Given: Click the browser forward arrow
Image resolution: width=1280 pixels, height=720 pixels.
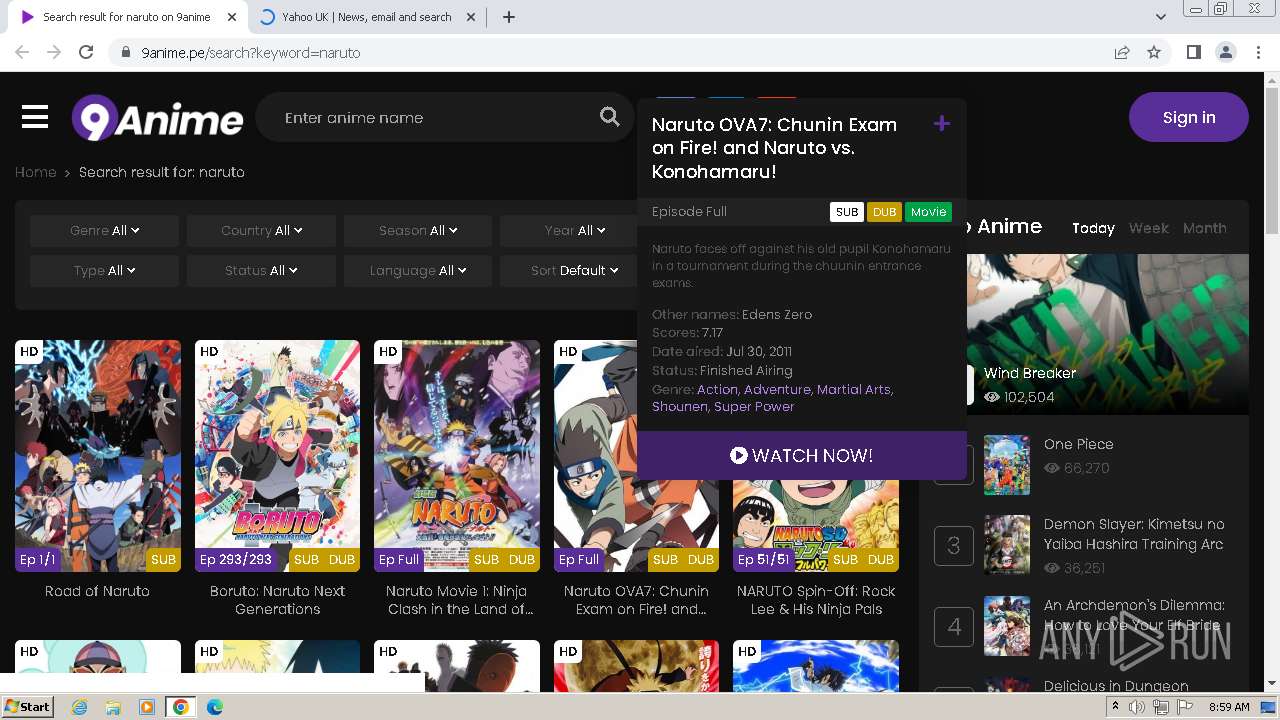Looking at the screenshot, I should 54,52.
